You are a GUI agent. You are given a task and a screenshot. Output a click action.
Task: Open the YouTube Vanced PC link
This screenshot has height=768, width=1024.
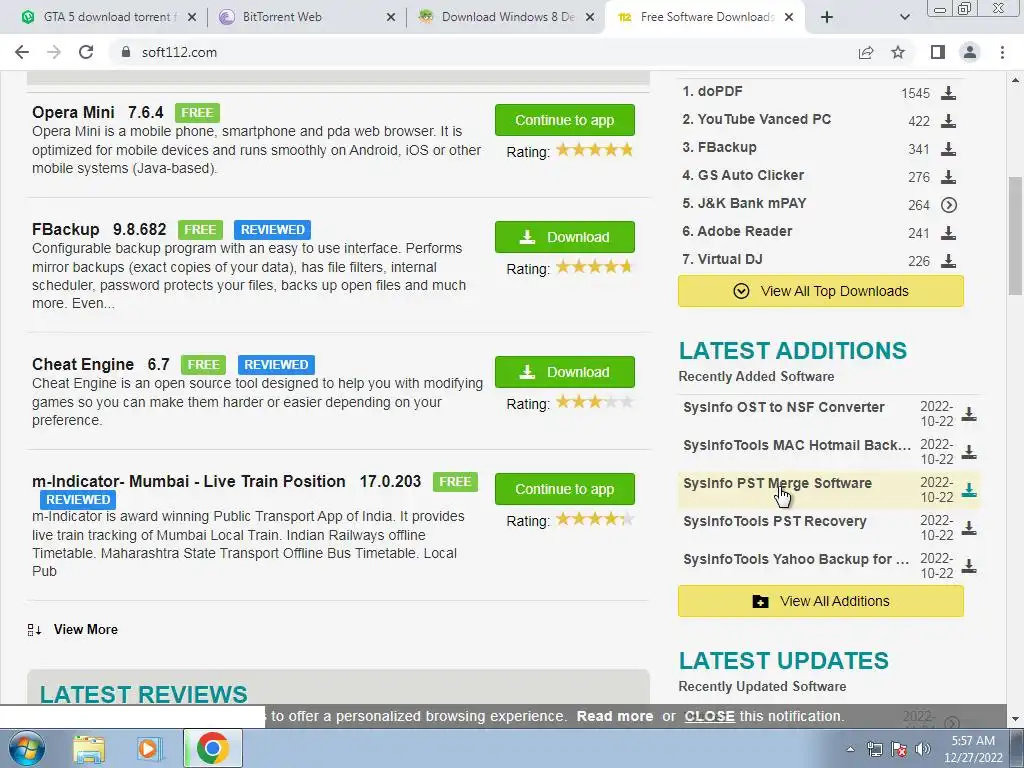pyautogui.click(x=764, y=120)
